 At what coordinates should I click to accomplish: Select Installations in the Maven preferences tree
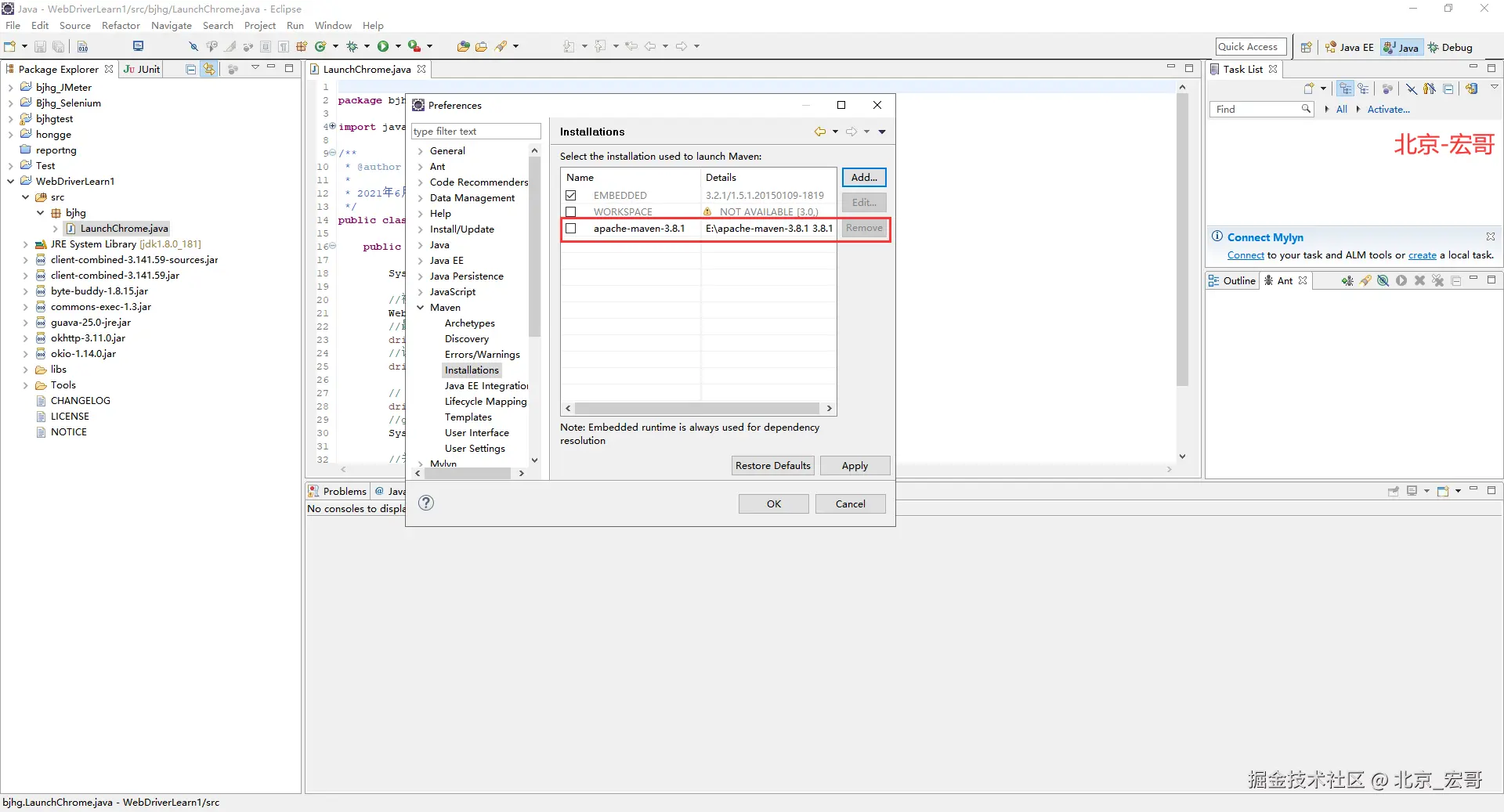(x=472, y=370)
